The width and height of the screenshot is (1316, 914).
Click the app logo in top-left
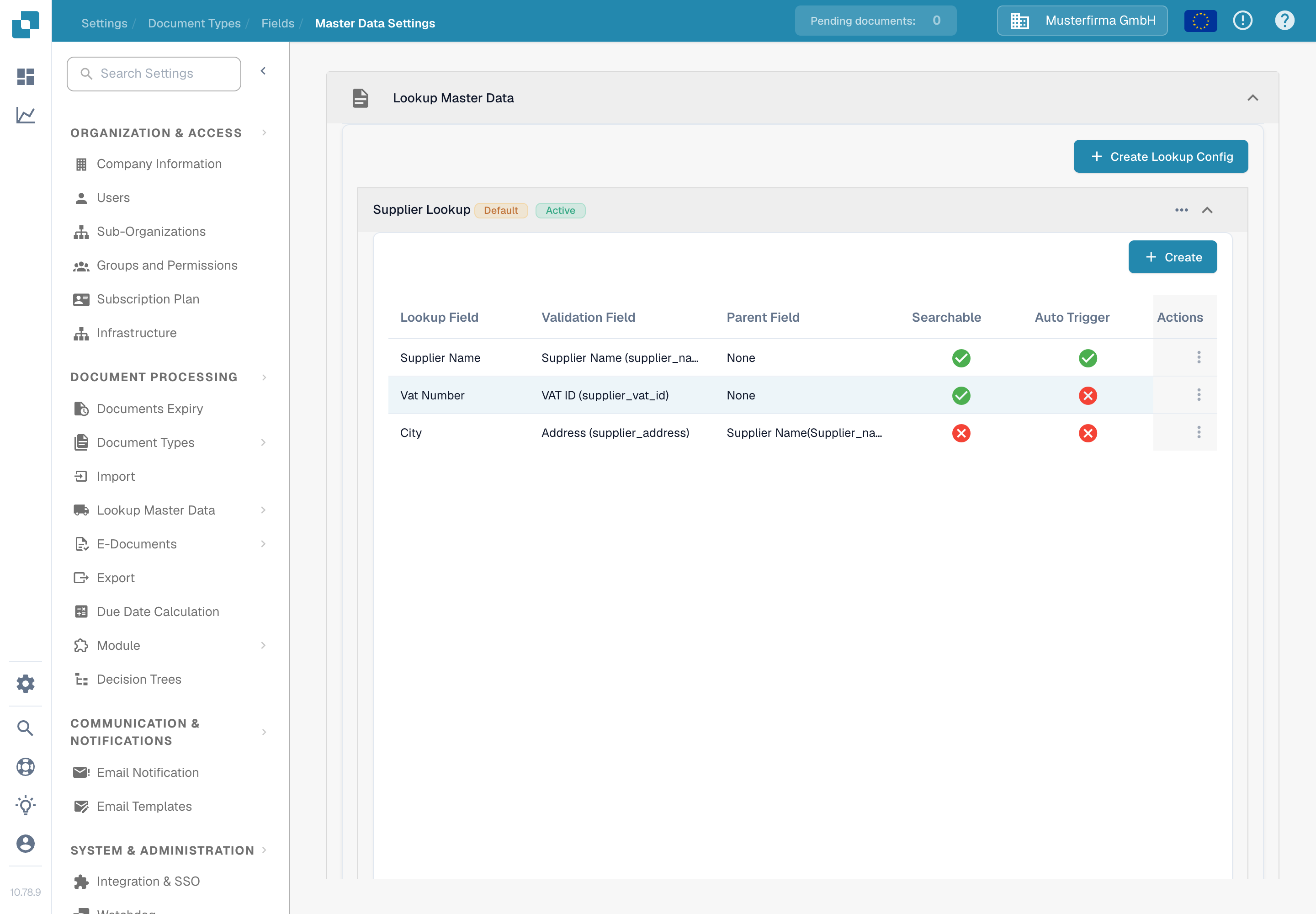(x=25, y=25)
